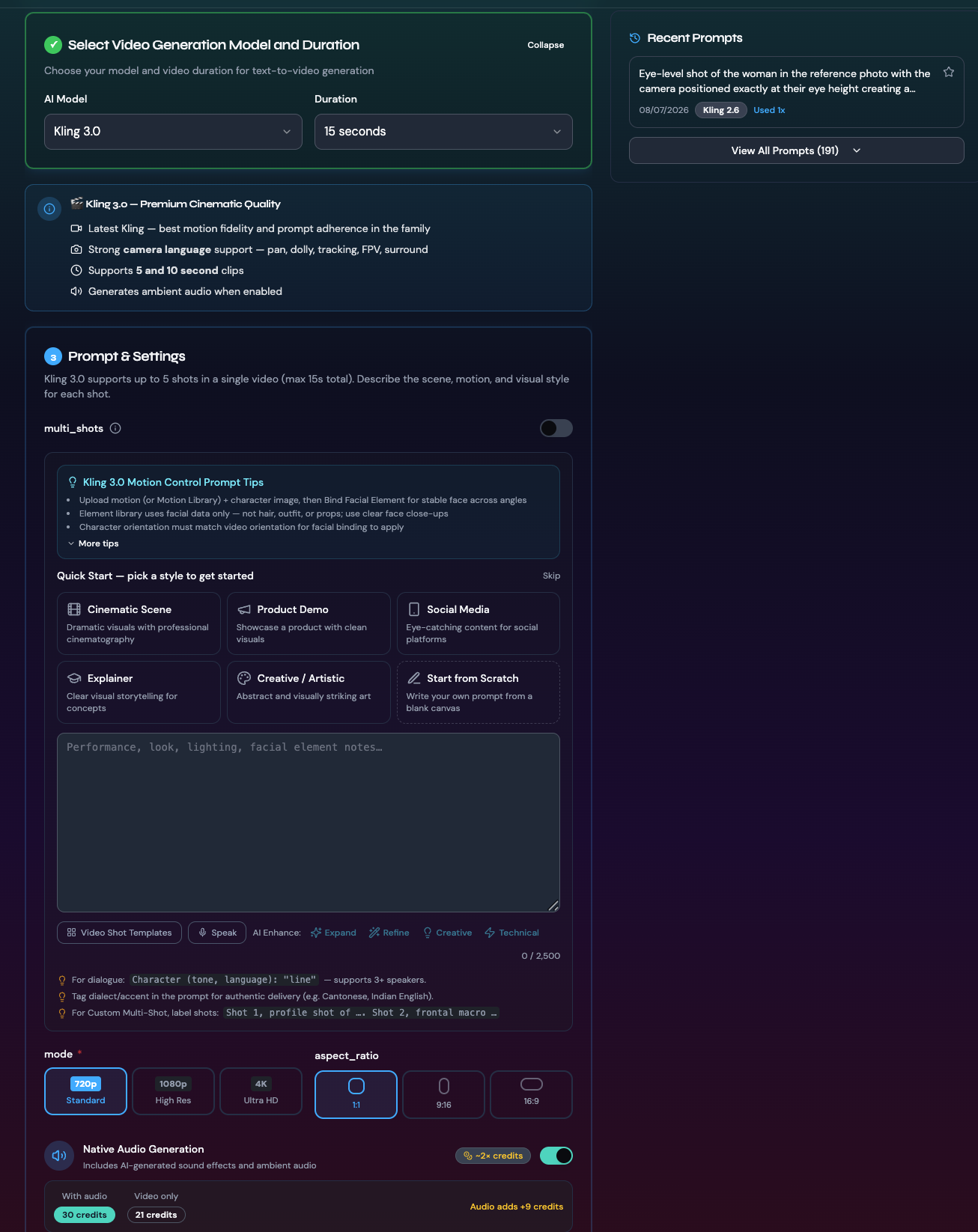This screenshot has width=978, height=1232.
Task: Open the recent prompt 'Eye-level shot of the woman'
Action: pos(786,81)
